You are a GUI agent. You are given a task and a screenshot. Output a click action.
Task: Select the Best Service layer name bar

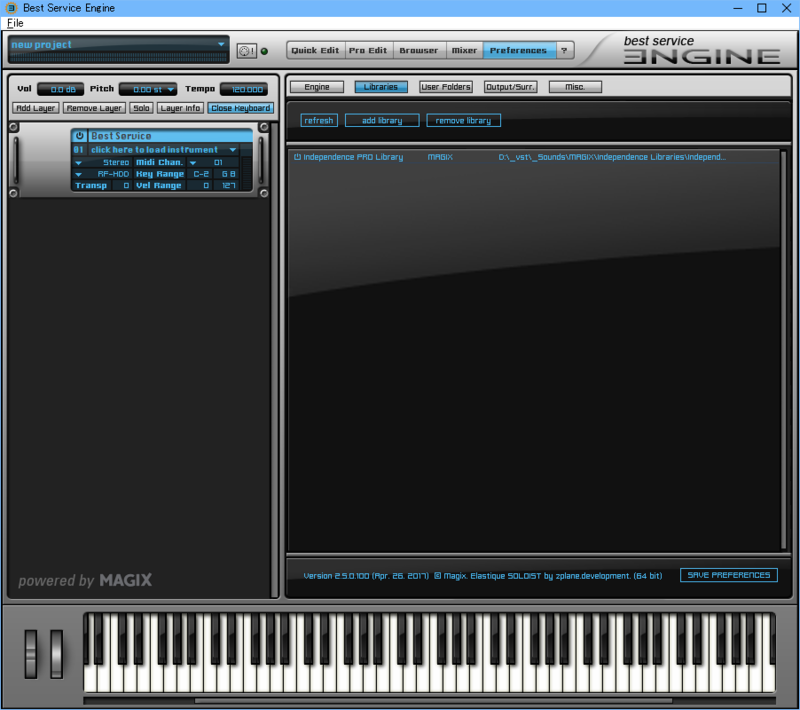tap(170, 136)
